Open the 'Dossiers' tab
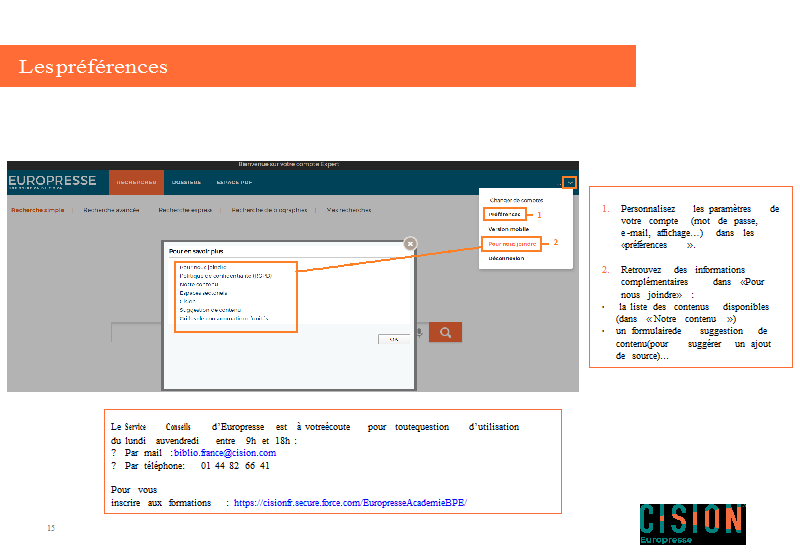The height and width of the screenshot is (554, 800). coord(186,182)
